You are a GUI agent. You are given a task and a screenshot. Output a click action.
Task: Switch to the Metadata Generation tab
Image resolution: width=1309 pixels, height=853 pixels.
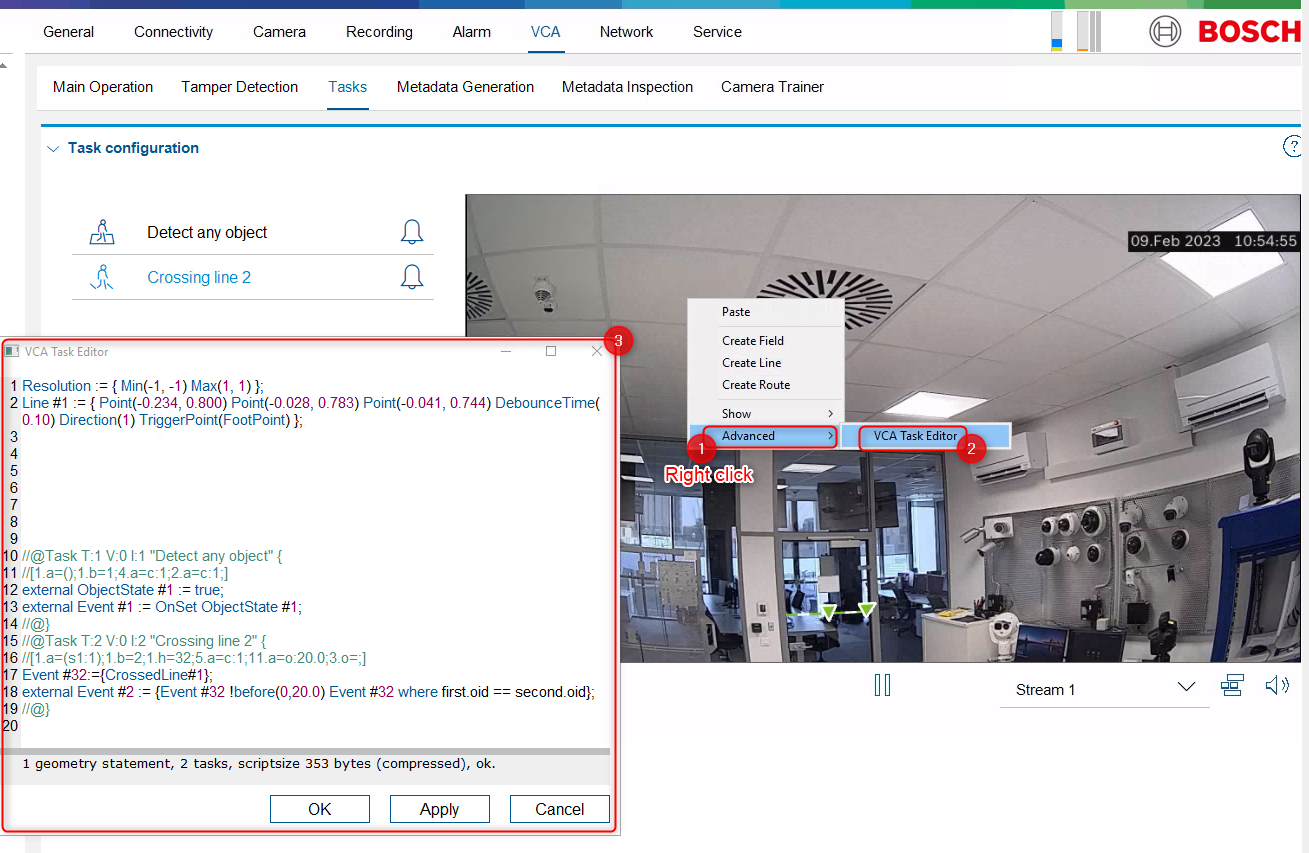(465, 87)
